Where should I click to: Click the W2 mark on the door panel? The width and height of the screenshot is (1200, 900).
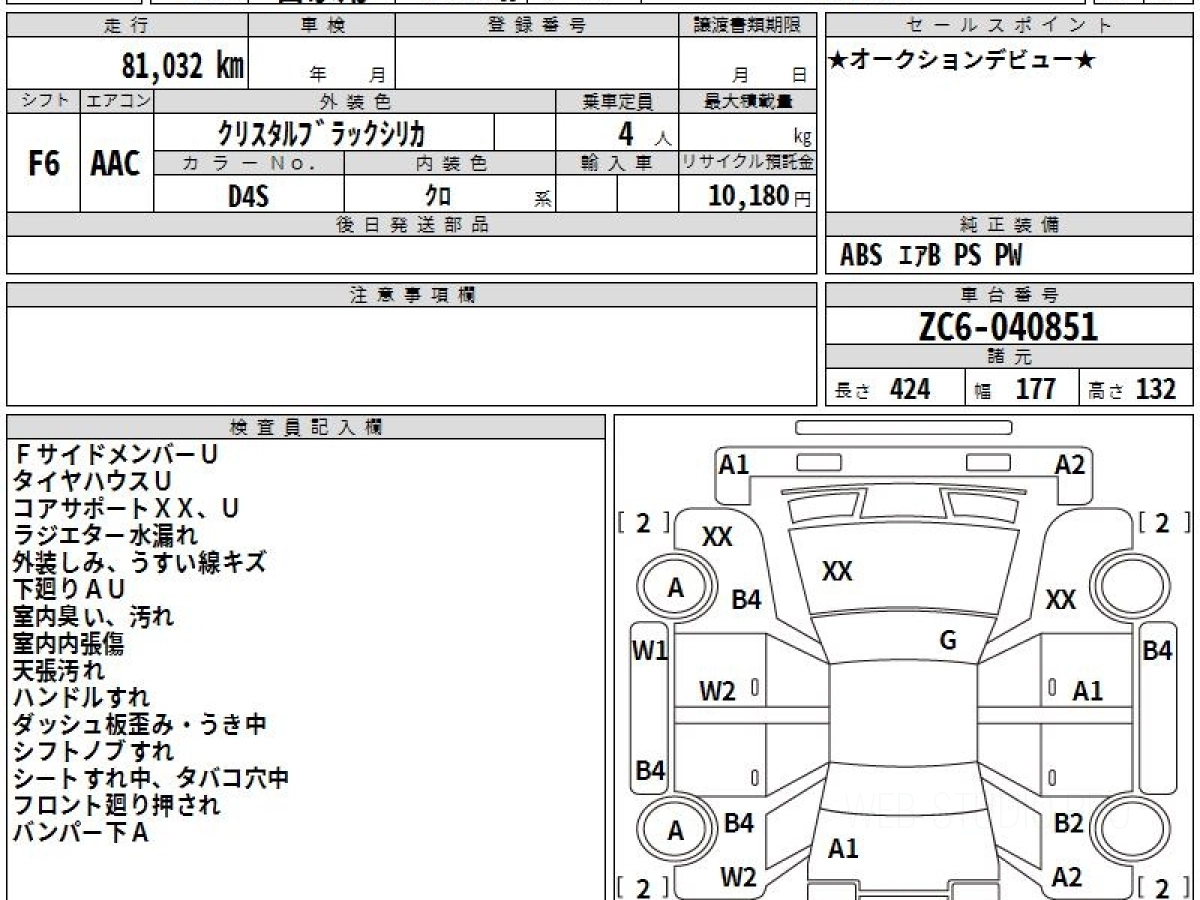point(717,690)
